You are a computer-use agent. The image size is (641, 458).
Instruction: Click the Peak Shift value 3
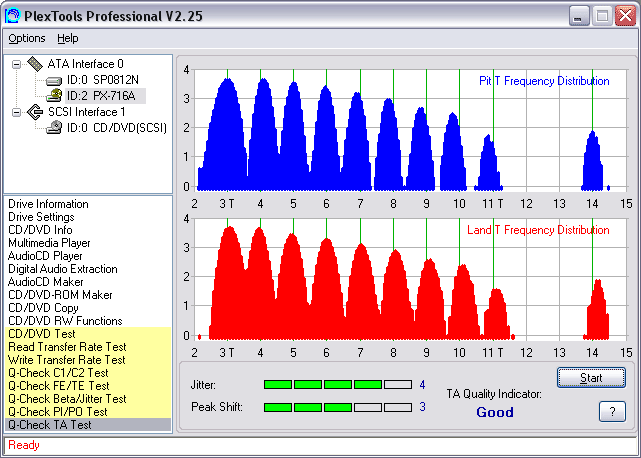point(422,407)
